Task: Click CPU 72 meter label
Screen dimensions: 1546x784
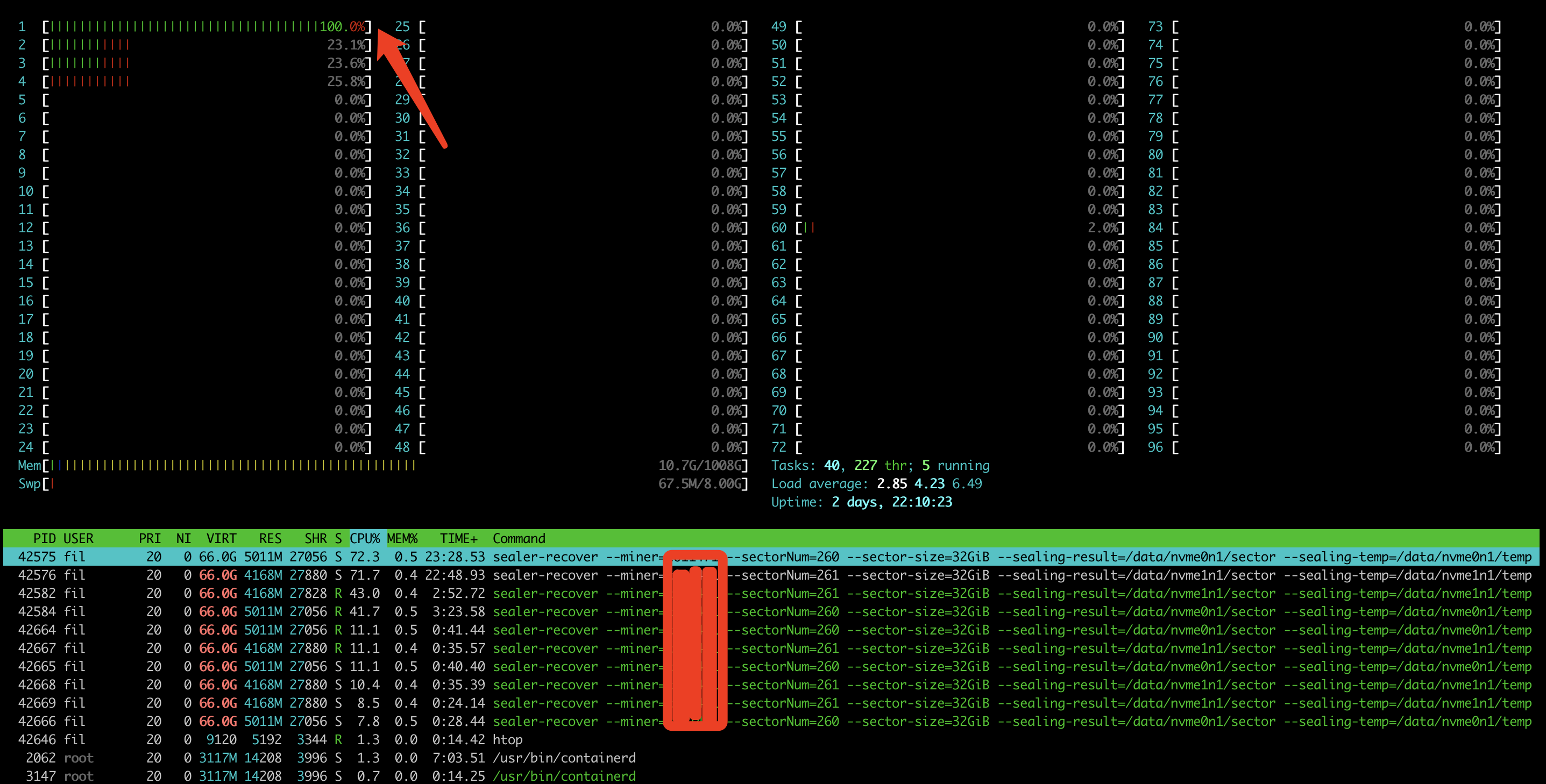Action: pyautogui.click(x=778, y=447)
